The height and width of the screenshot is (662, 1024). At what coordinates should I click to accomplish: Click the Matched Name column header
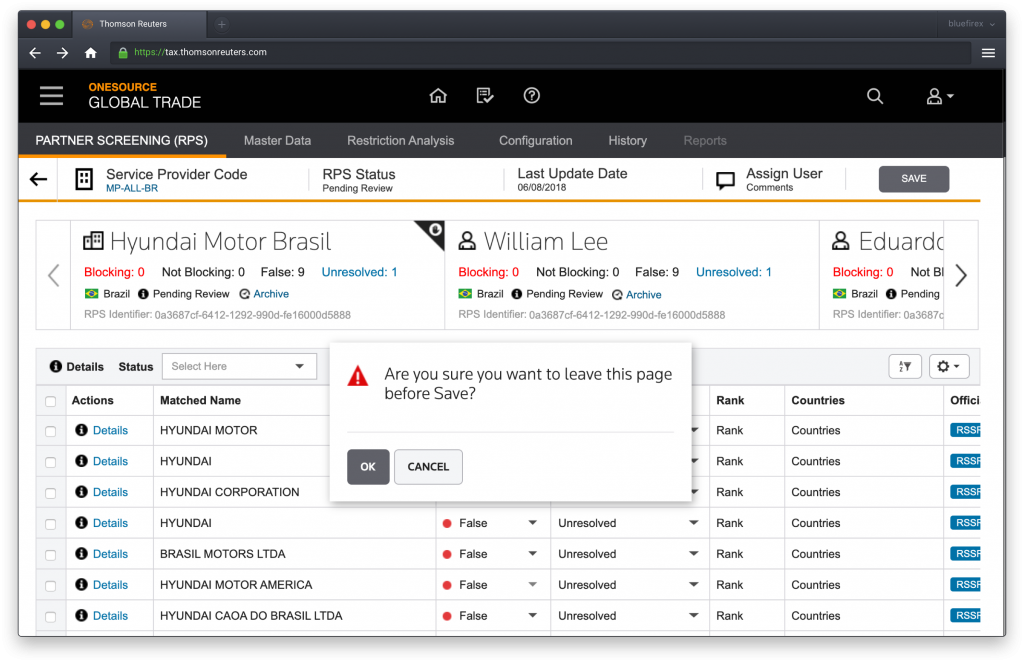(x=200, y=400)
